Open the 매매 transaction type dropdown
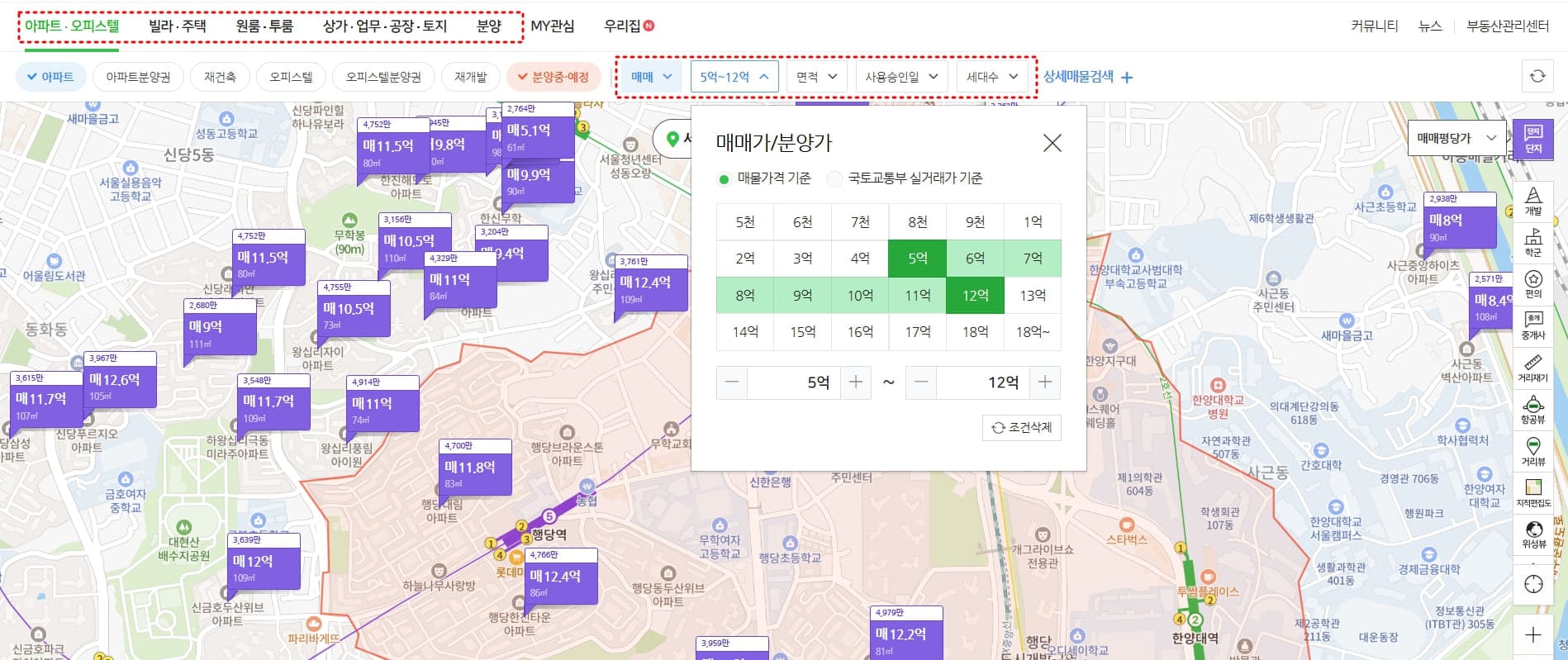1568x660 pixels. point(652,77)
